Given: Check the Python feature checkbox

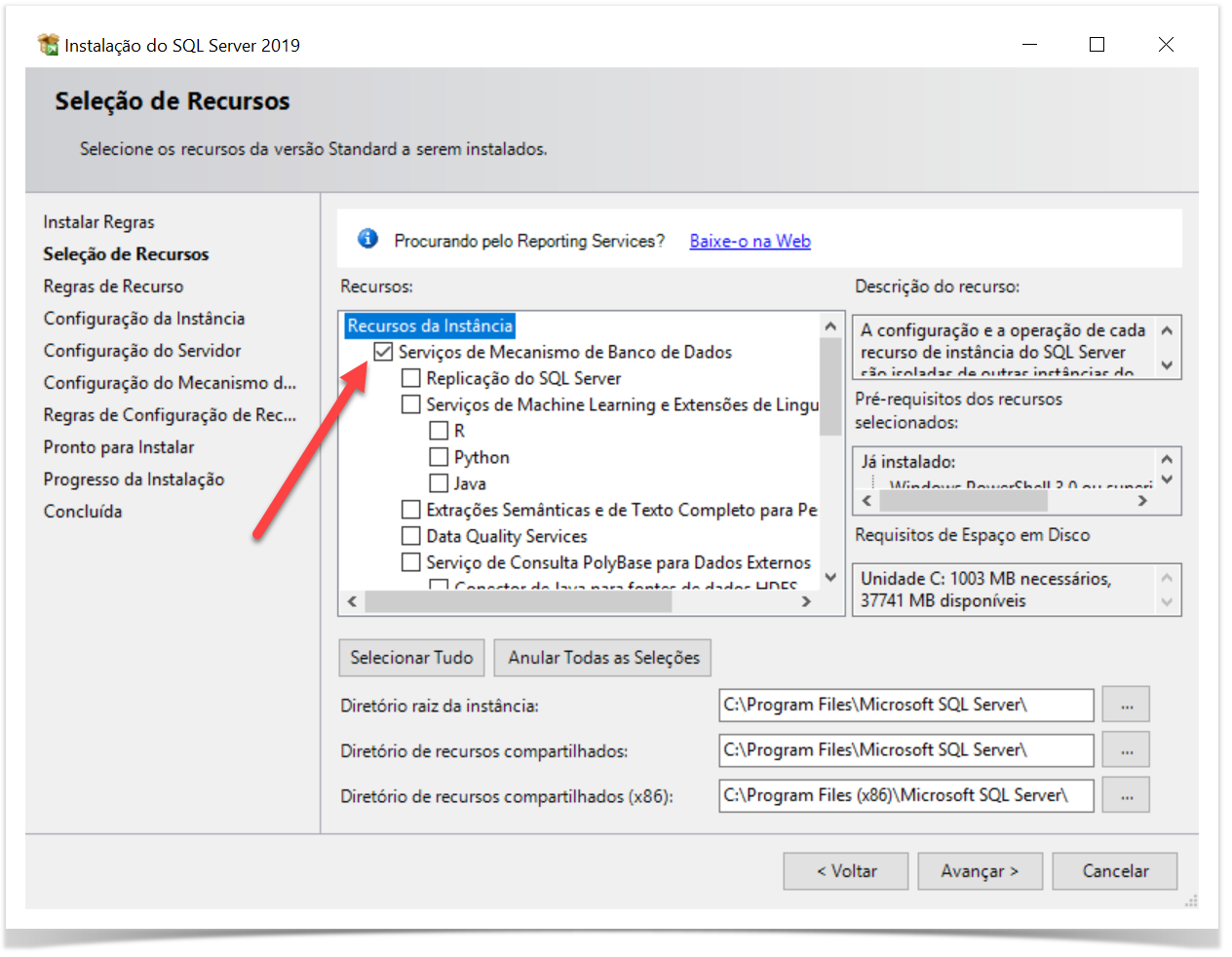Looking at the screenshot, I should pyautogui.click(x=439, y=457).
